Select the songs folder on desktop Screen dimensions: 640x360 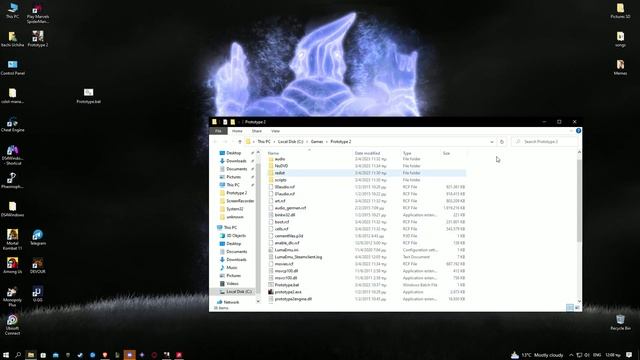pyautogui.click(x=620, y=39)
